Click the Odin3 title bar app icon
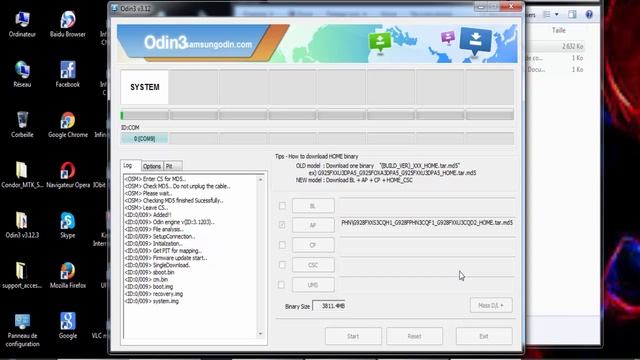 click(x=115, y=8)
